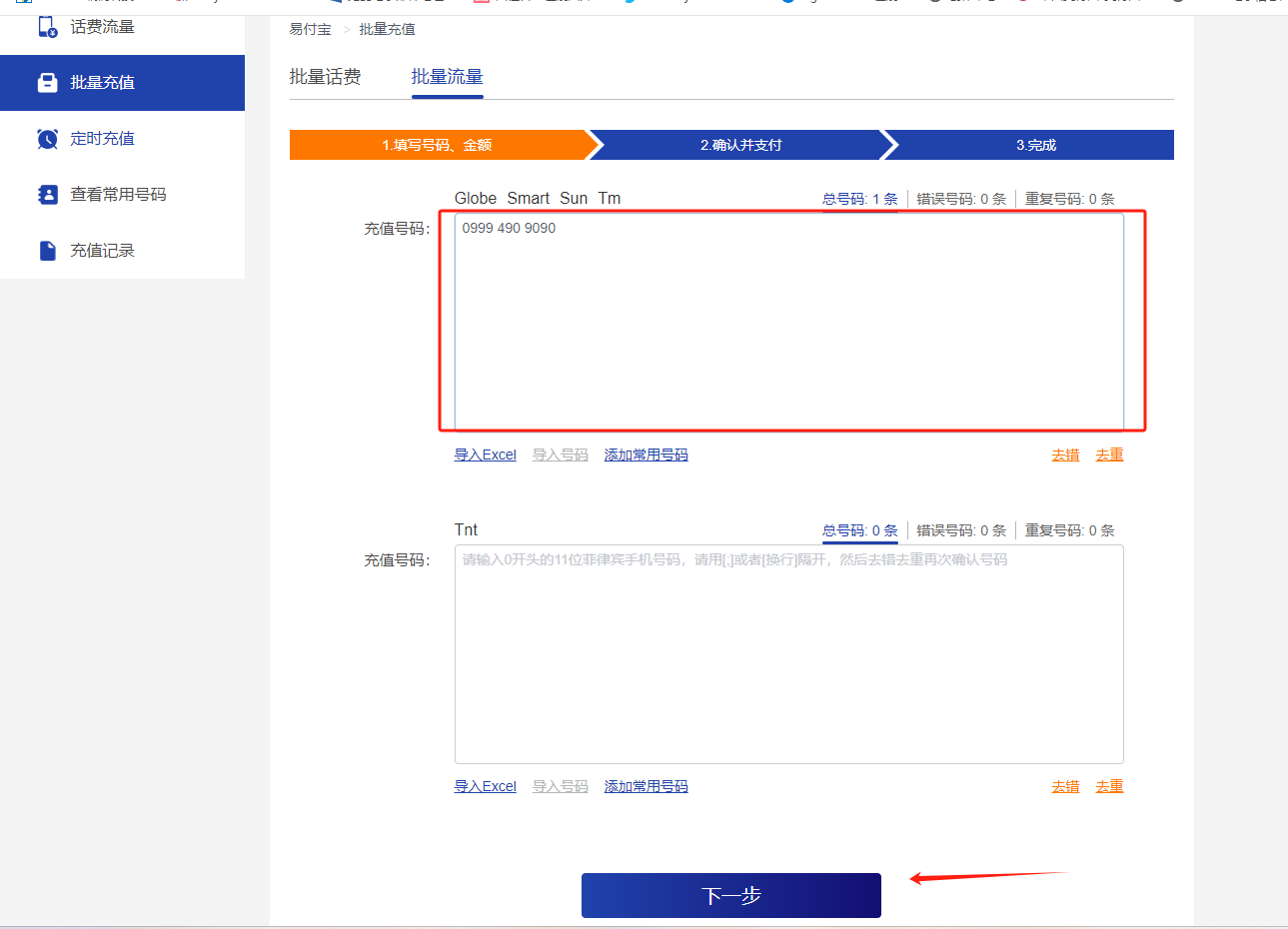The width and height of the screenshot is (1288, 929).
Task: Click the 批量充值 breadcrumb text
Action: click(388, 29)
